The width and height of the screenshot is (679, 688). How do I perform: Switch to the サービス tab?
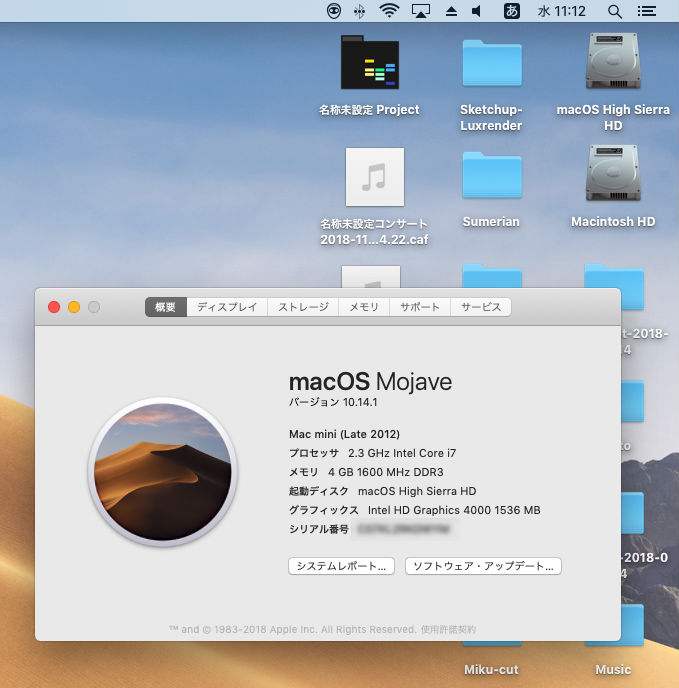(x=481, y=307)
